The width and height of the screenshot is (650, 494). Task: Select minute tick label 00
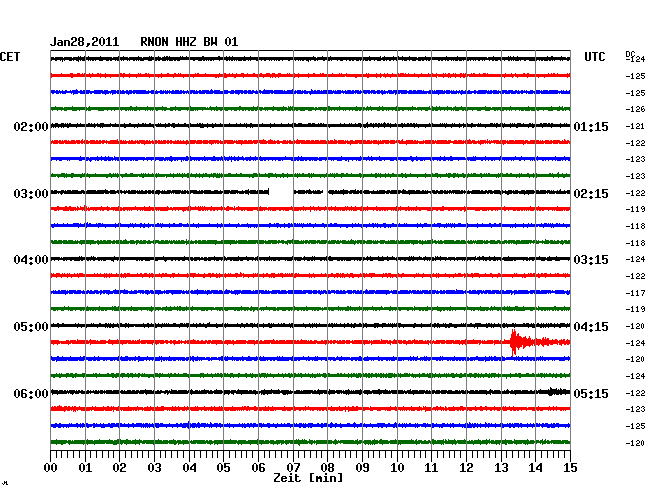pos(51,467)
